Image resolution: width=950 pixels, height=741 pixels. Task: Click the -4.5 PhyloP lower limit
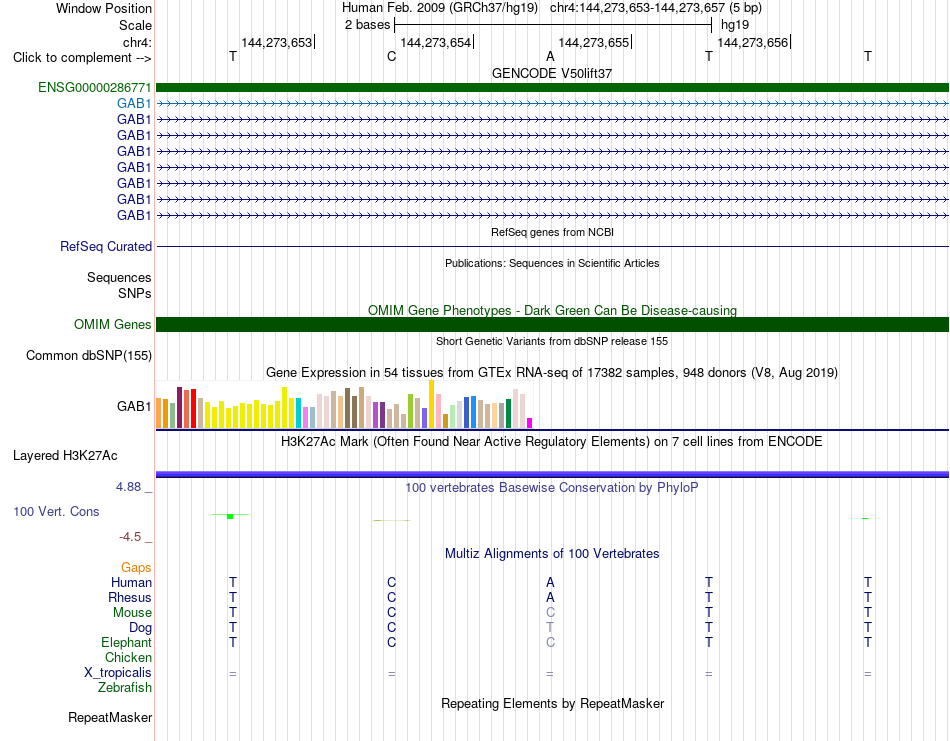pos(130,537)
